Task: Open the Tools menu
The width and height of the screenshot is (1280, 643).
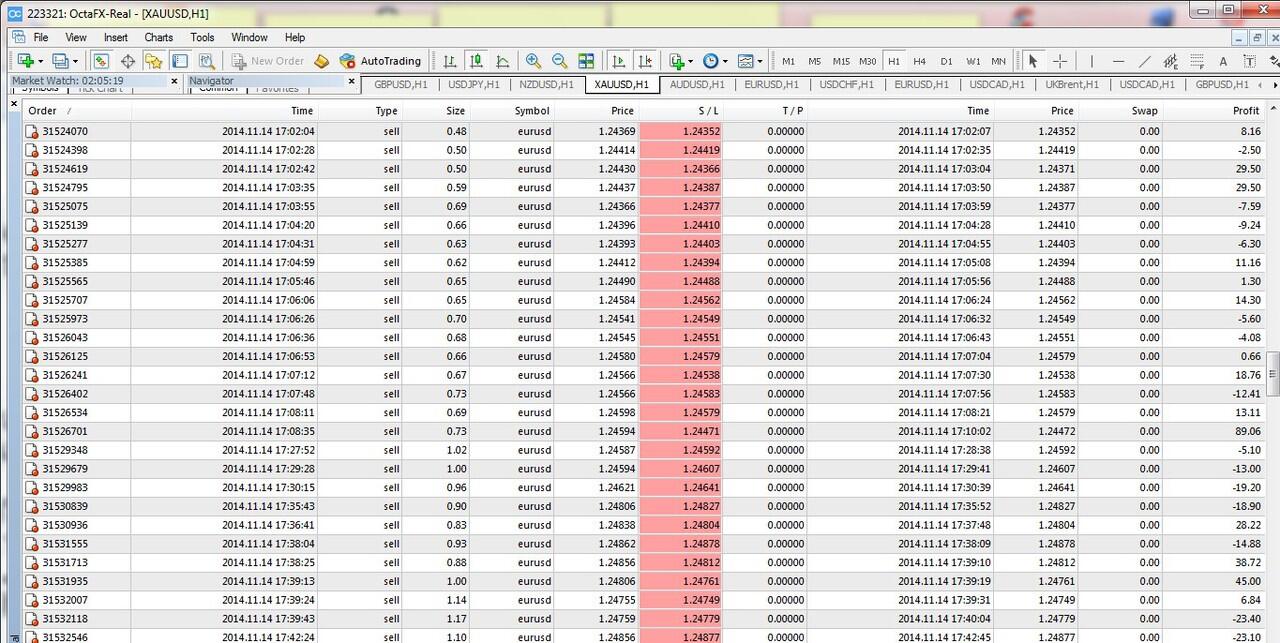Action: click(203, 37)
